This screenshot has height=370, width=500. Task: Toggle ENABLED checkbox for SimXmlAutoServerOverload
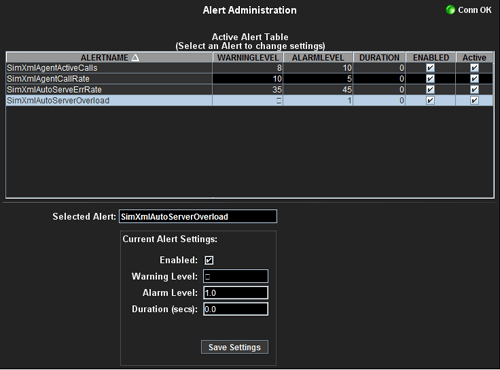pyautogui.click(x=430, y=100)
